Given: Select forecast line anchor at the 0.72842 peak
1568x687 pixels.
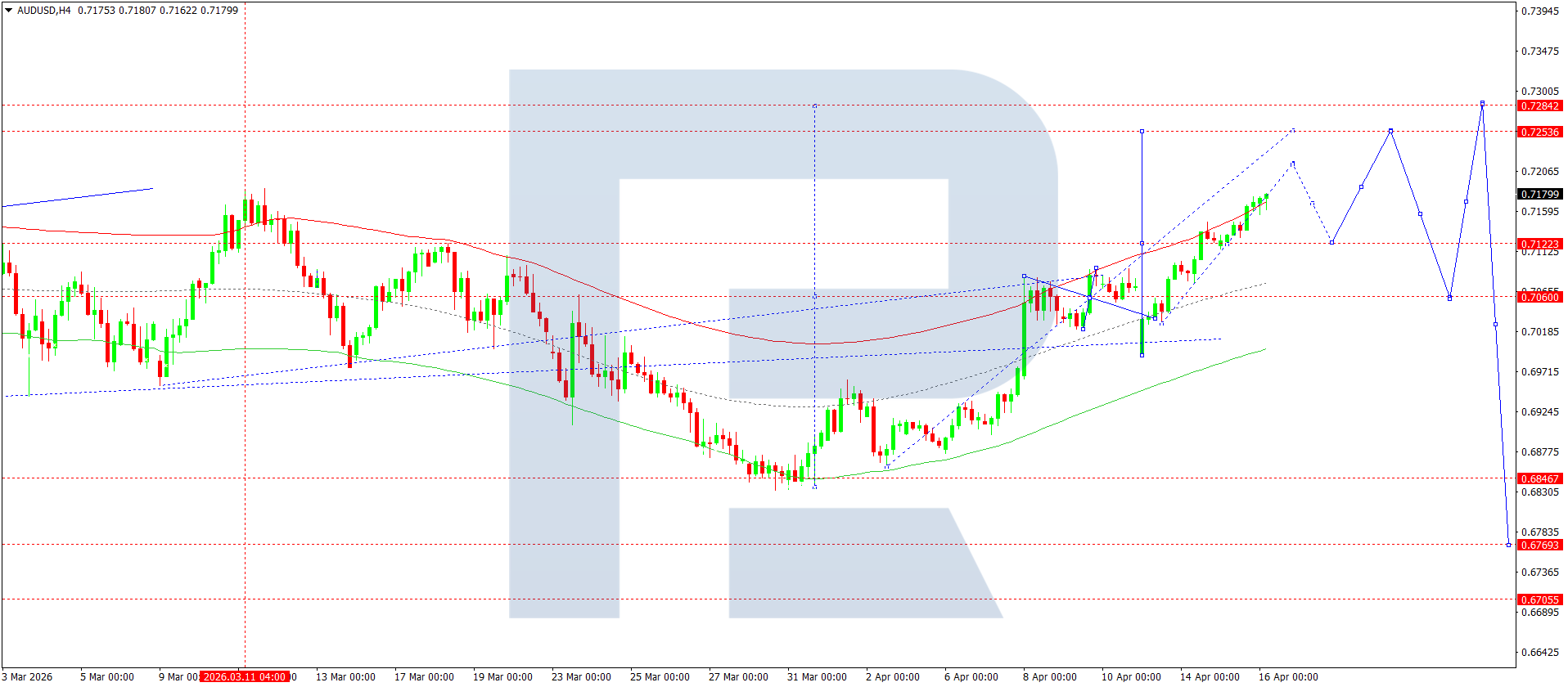Looking at the screenshot, I should click(1482, 104).
